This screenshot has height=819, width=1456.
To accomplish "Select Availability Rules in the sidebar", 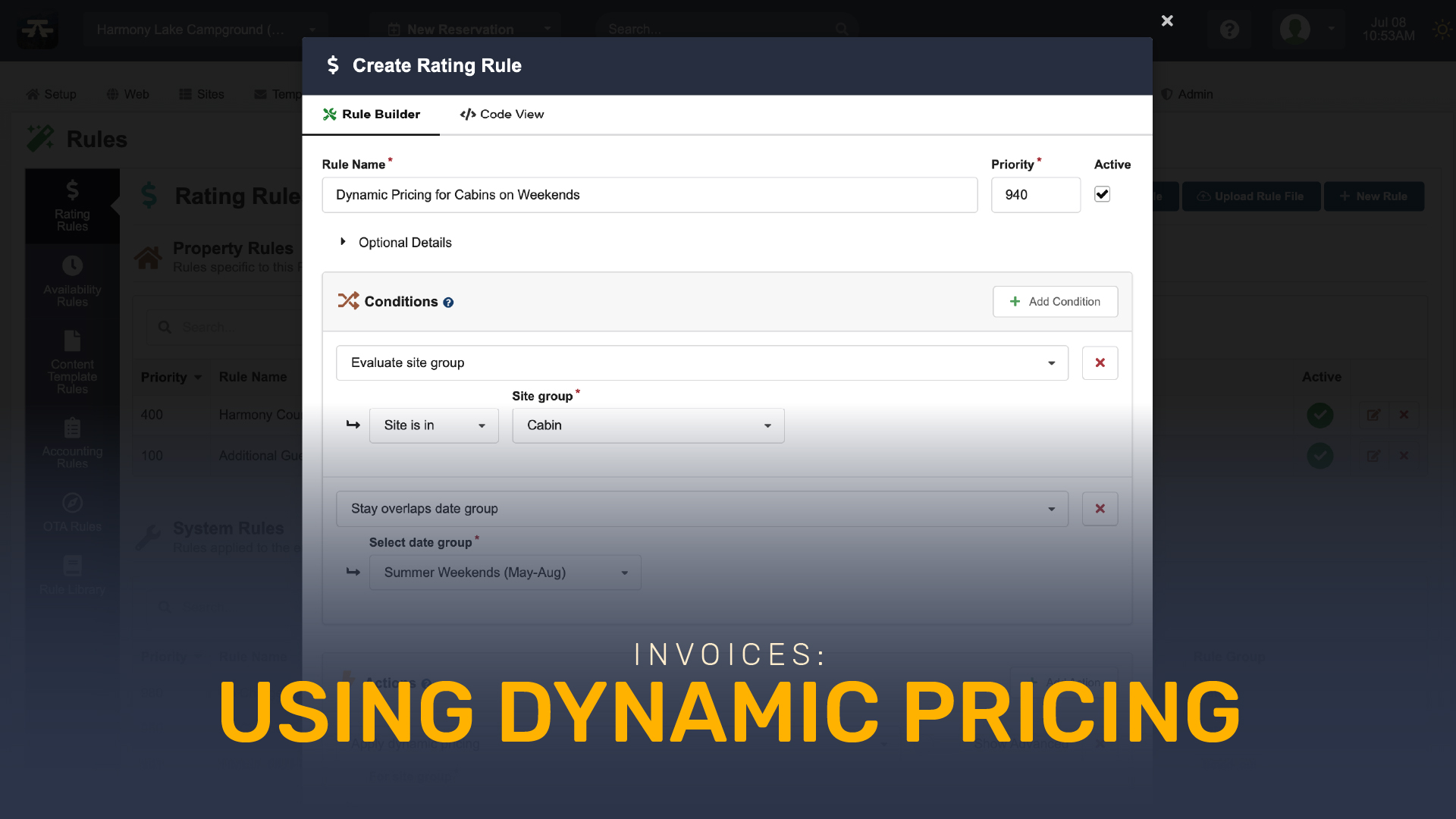I will click(x=72, y=281).
